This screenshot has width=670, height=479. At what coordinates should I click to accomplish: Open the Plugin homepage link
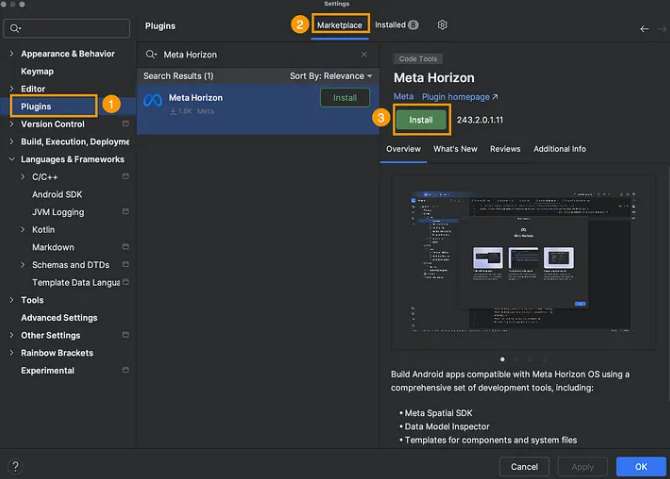tap(460, 97)
